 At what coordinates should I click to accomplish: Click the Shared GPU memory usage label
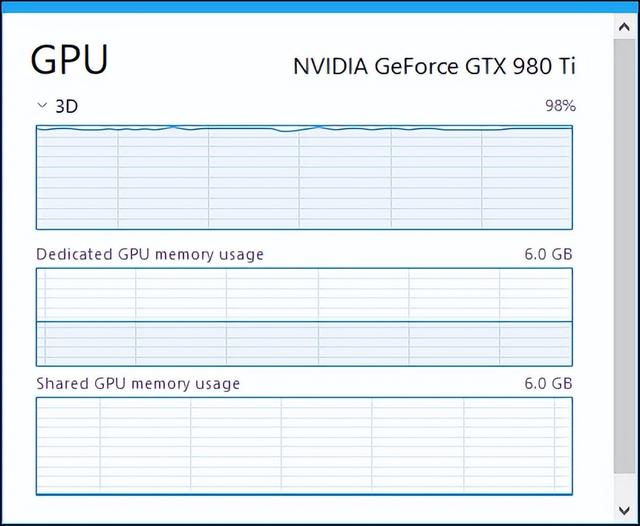[x=138, y=384]
